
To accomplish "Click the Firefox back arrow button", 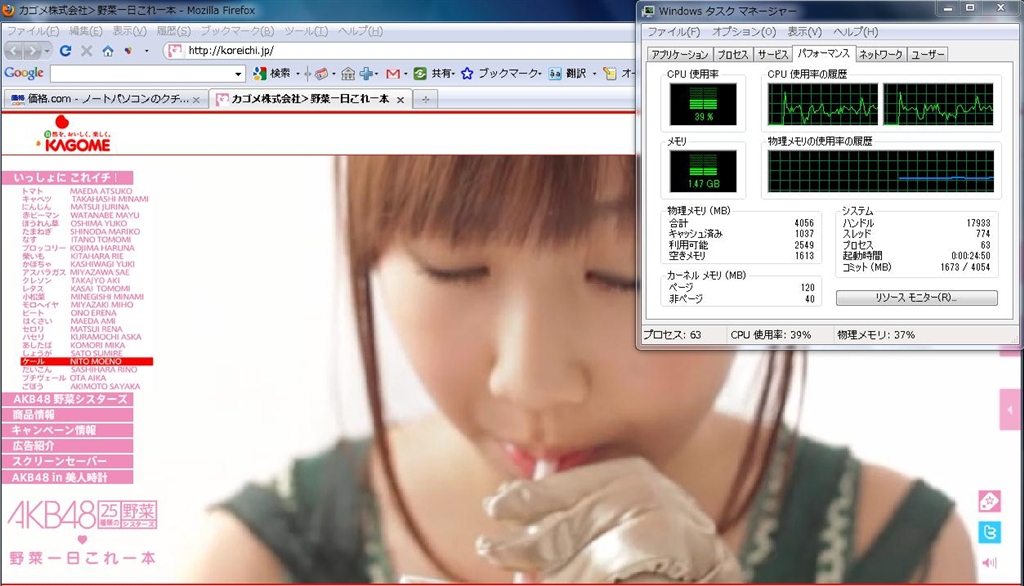I will point(14,50).
